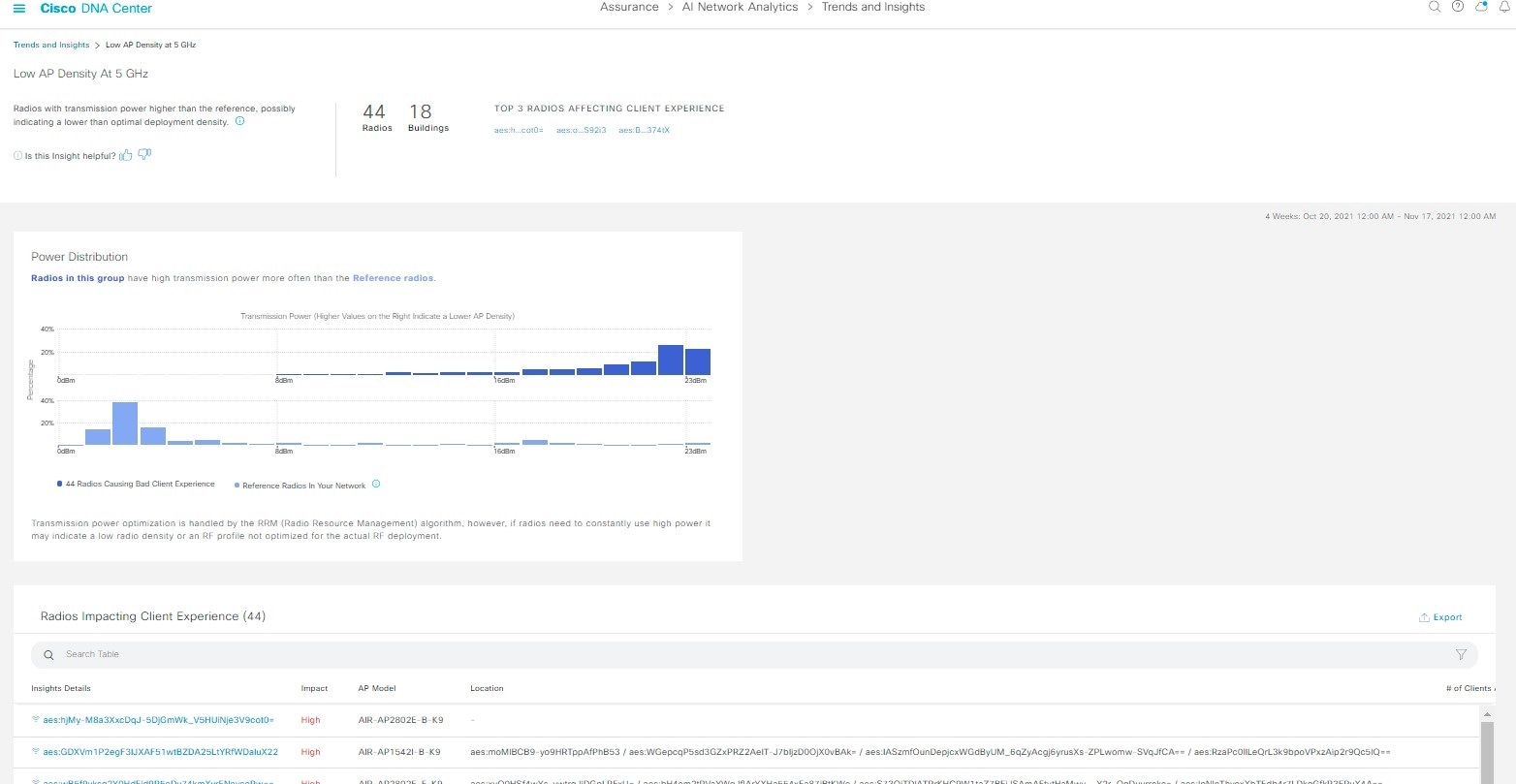The width and height of the screenshot is (1516, 784).
Task: Click info icon beside 'Is this Insight helpful?'
Action: [x=18, y=156]
